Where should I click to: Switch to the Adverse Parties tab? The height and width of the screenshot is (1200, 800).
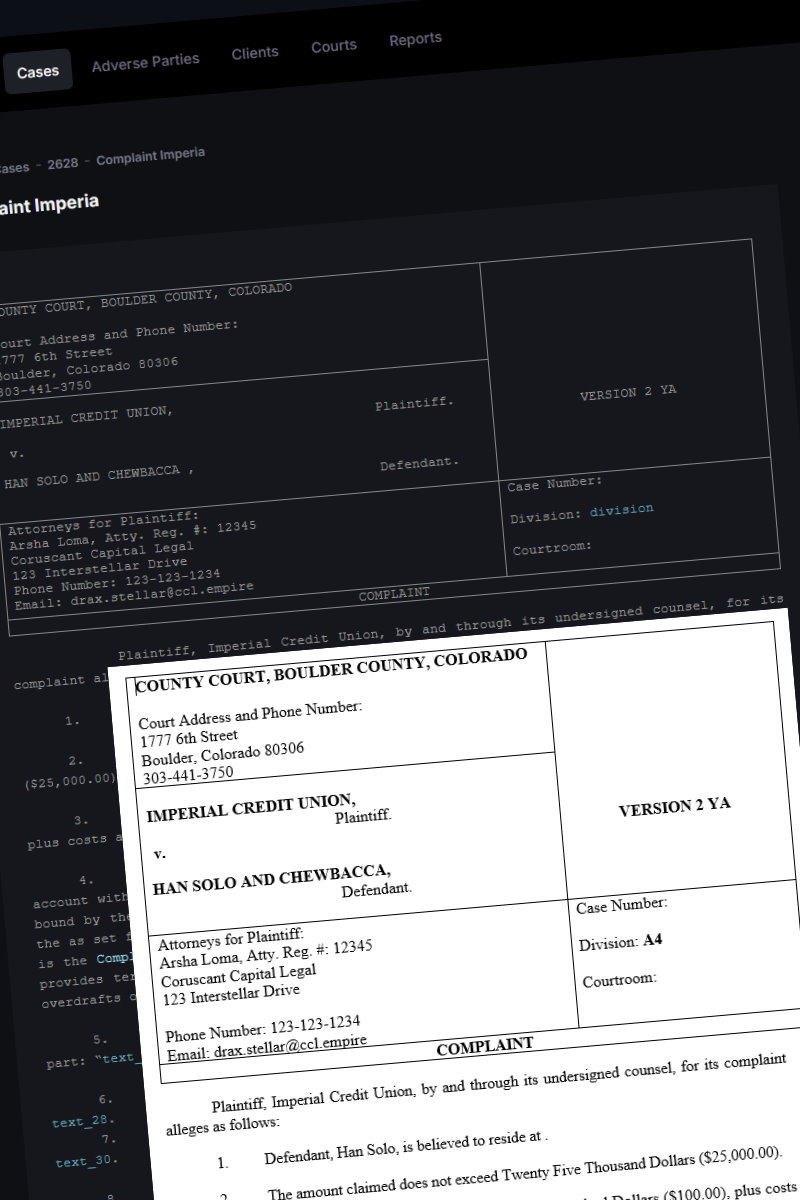[145, 62]
